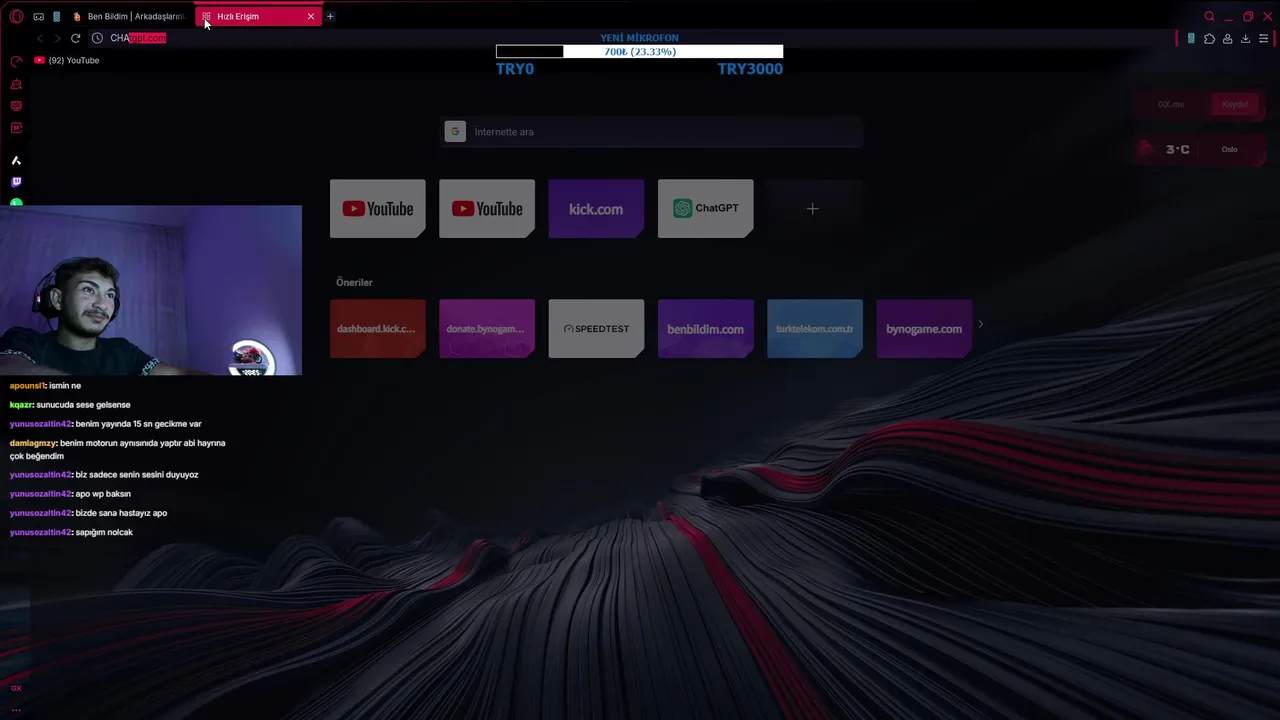Viewport: 1280px width, 720px height.
Task: Go forward with the forward arrow
Action: [x=56, y=38]
